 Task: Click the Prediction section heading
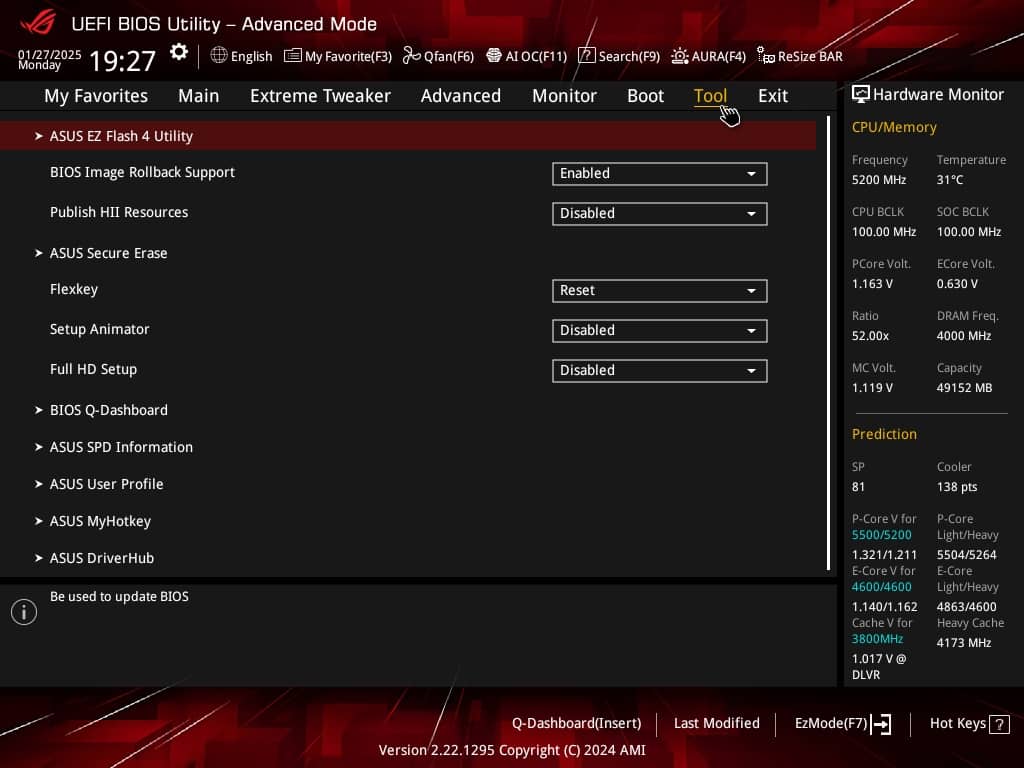pyautogui.click(x=884, y=434)
